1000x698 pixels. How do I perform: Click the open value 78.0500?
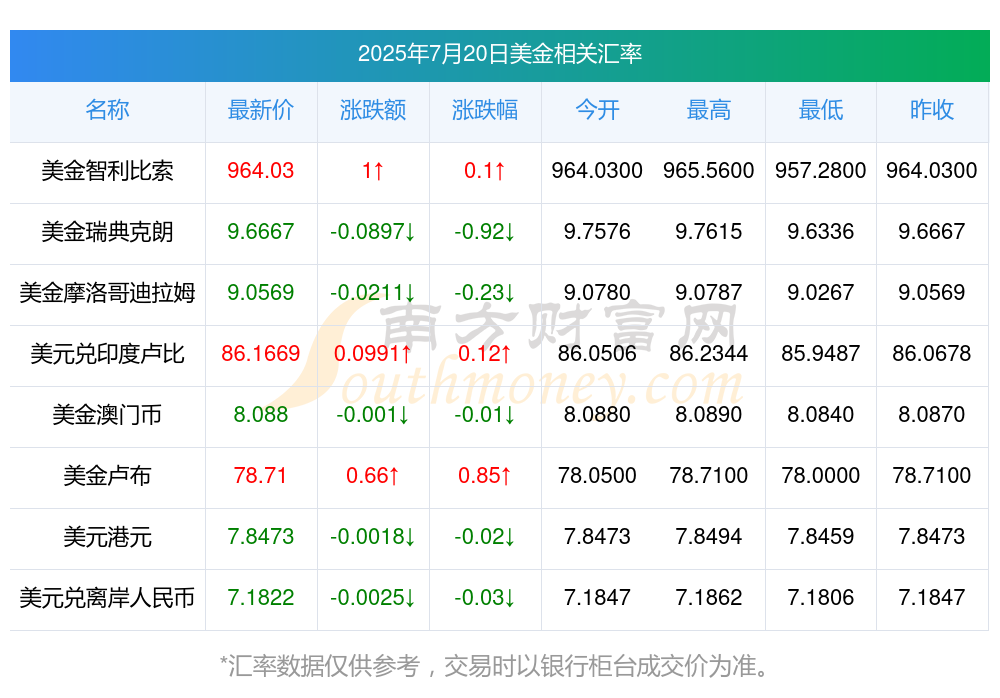597,475
